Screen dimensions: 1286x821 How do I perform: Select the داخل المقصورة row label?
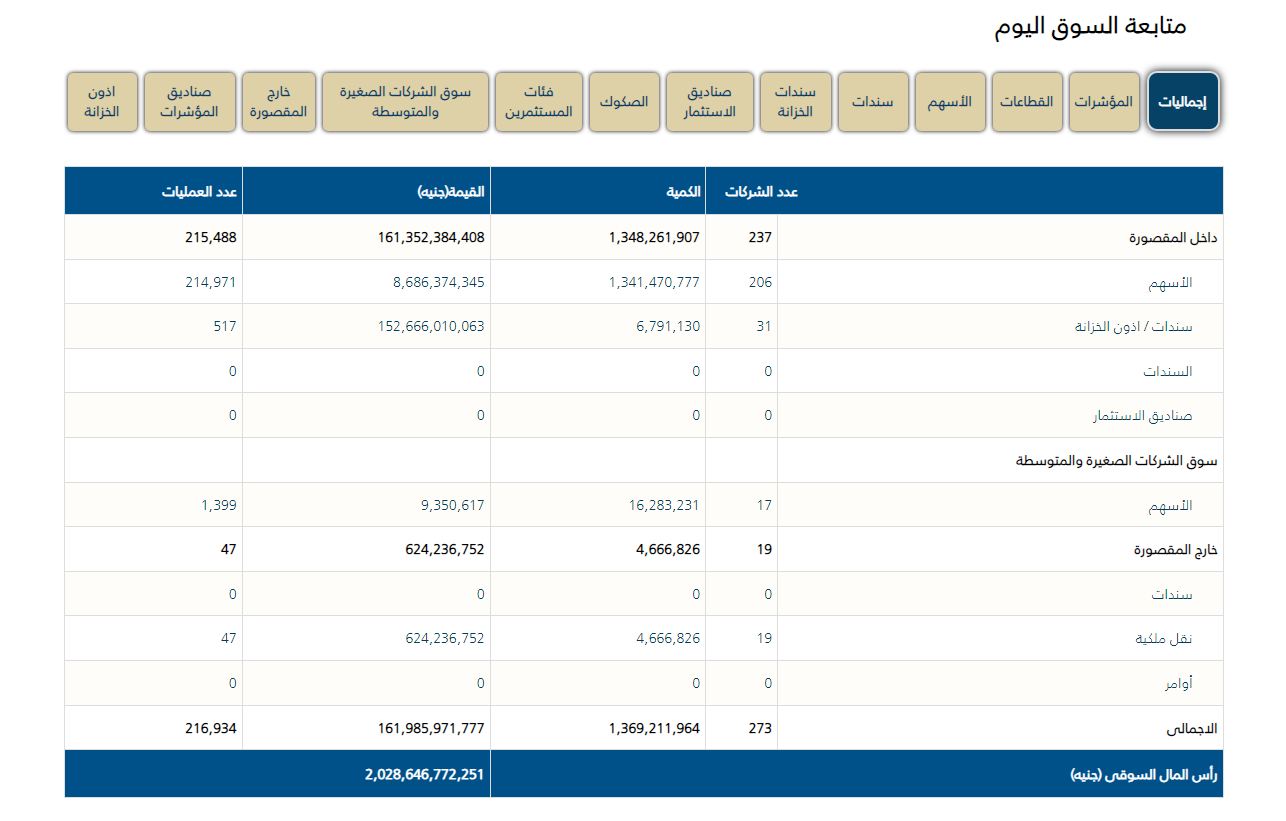[1173, 239]
